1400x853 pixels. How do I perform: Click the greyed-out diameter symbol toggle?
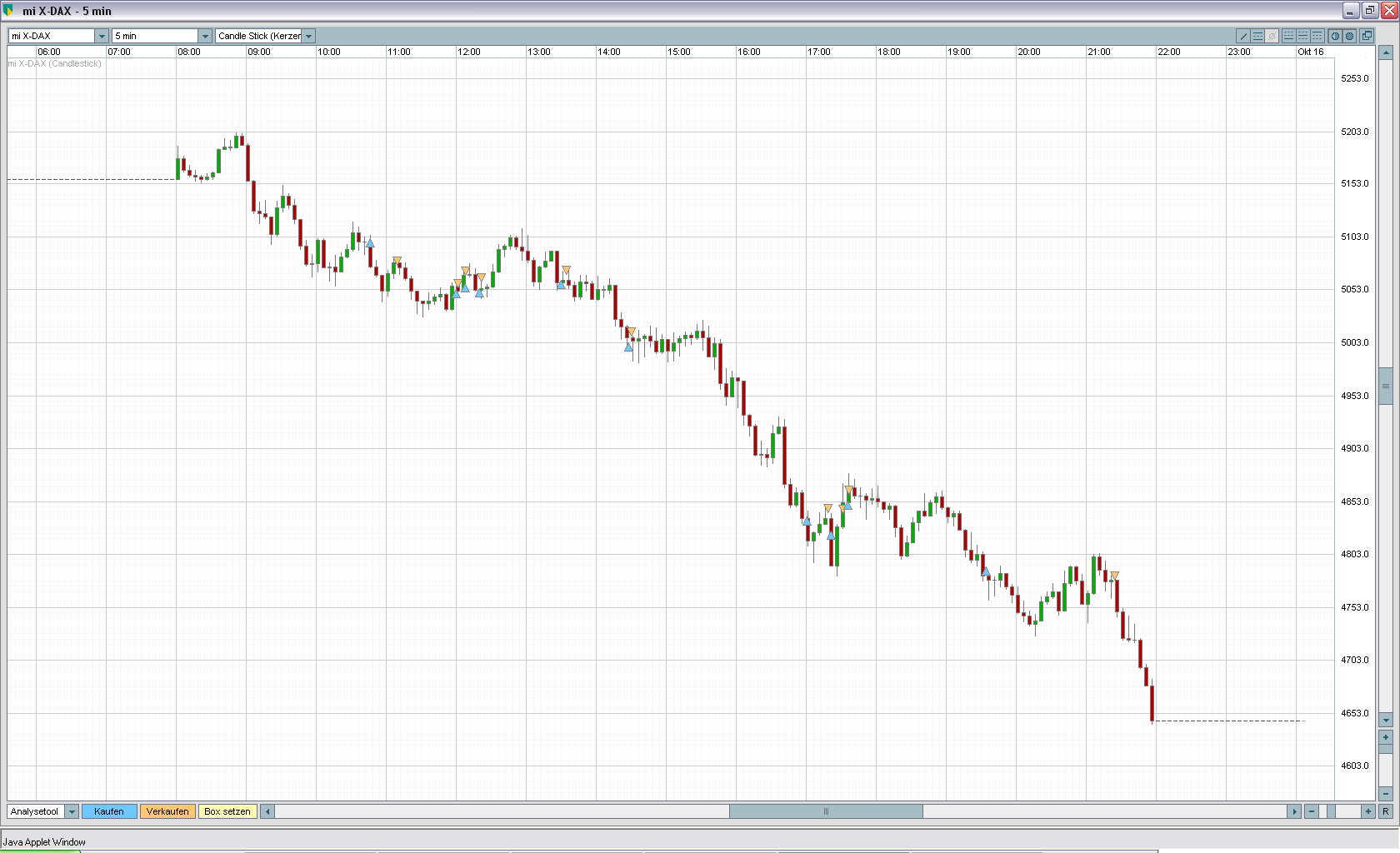pyautogui.click(x=1272, y=36)
